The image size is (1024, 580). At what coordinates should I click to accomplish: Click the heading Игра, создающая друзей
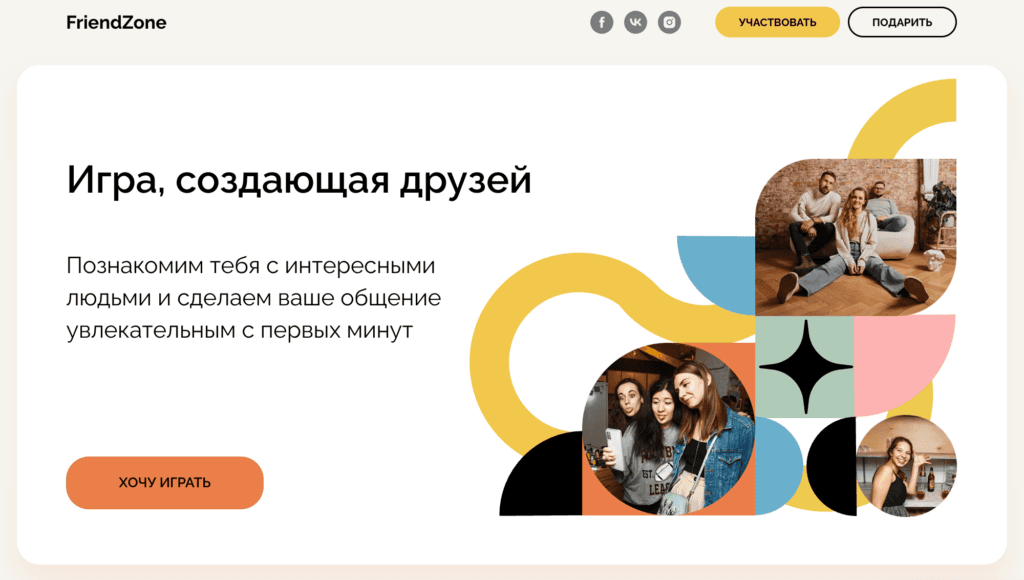tap(299, 181)
